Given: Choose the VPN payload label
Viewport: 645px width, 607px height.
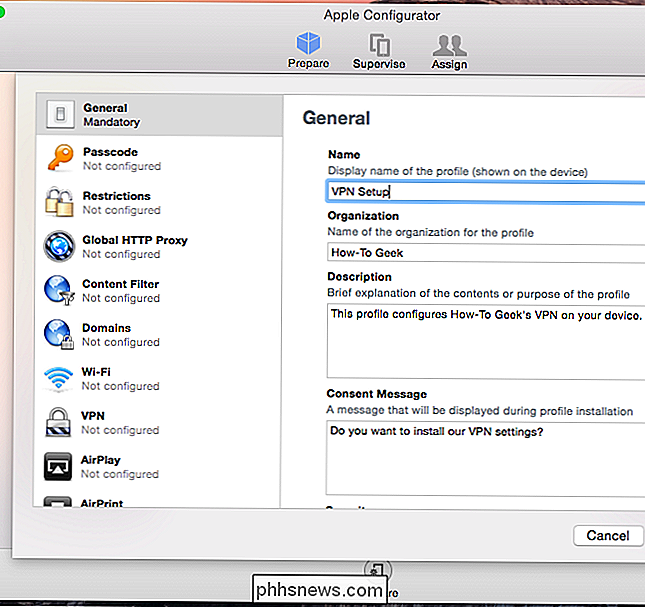Looking at the screenshot, I should click(93, 416).
